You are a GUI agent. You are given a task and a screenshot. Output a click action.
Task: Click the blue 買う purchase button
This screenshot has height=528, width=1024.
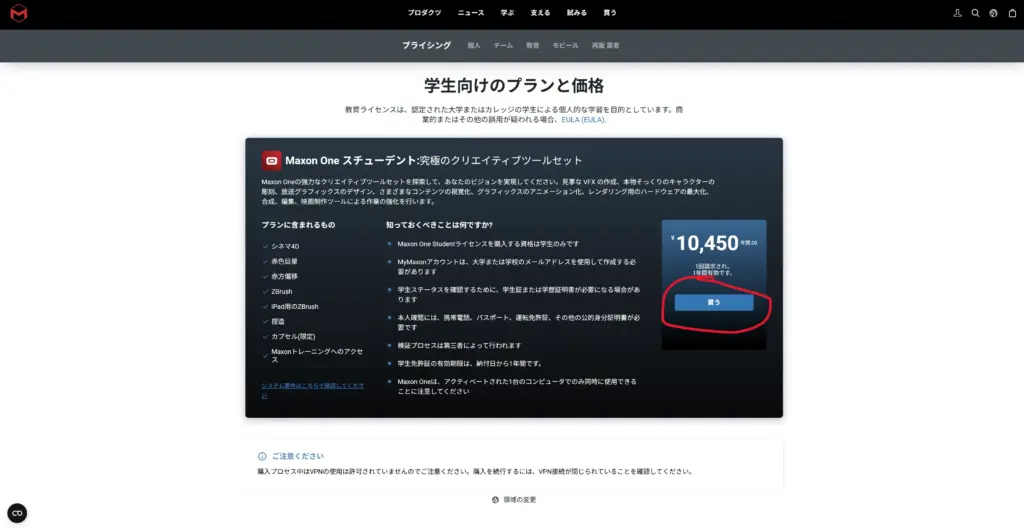coord(714,303)
